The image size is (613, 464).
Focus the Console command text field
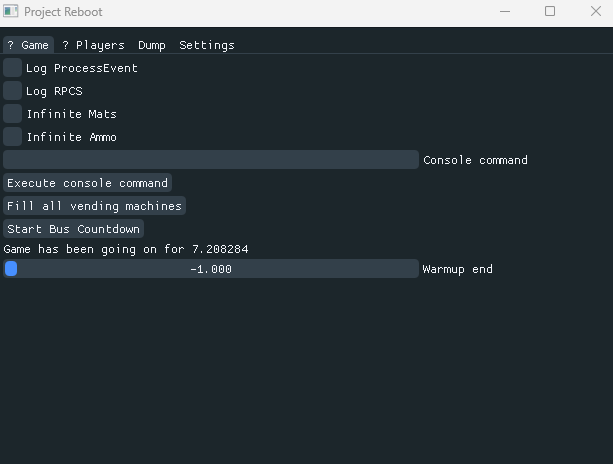[211, 160]
